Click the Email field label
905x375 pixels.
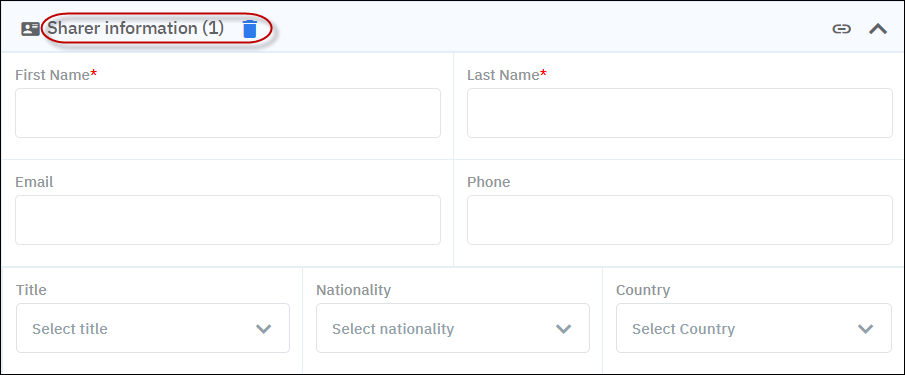(34, 182)
